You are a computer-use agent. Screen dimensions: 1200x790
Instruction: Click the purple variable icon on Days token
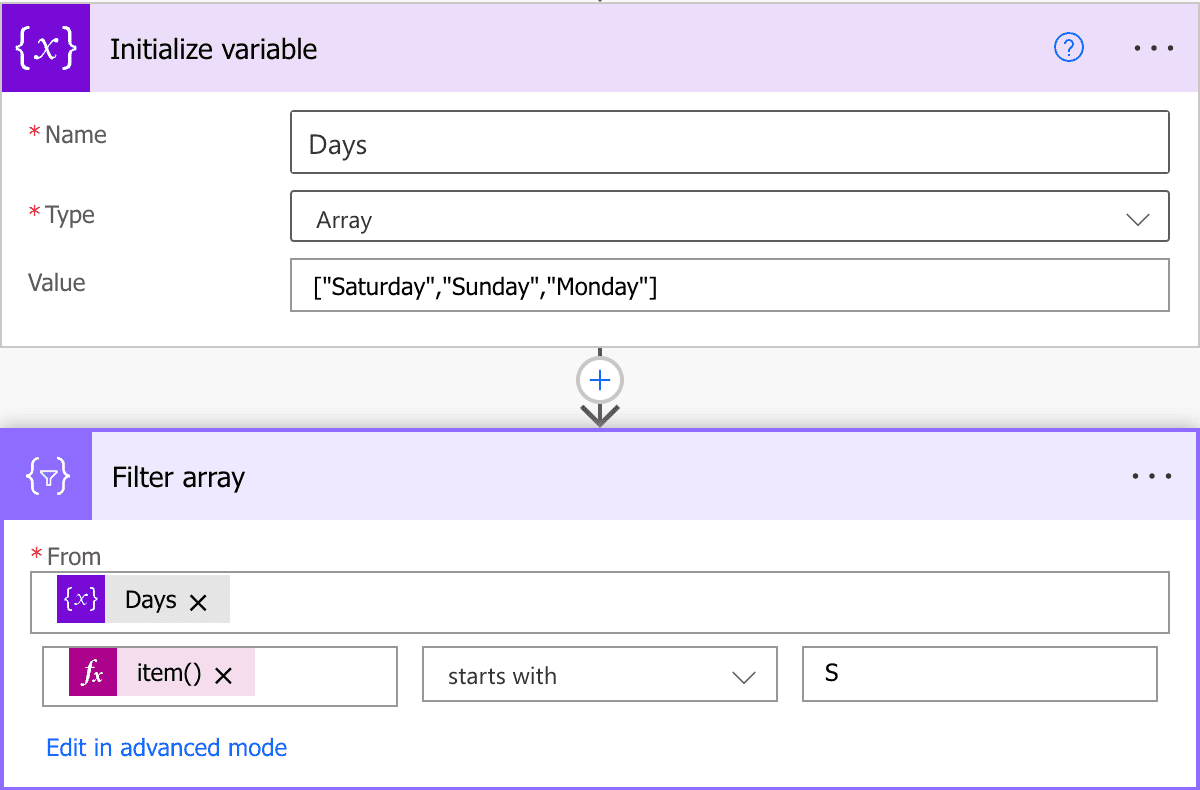click(81, 600)
